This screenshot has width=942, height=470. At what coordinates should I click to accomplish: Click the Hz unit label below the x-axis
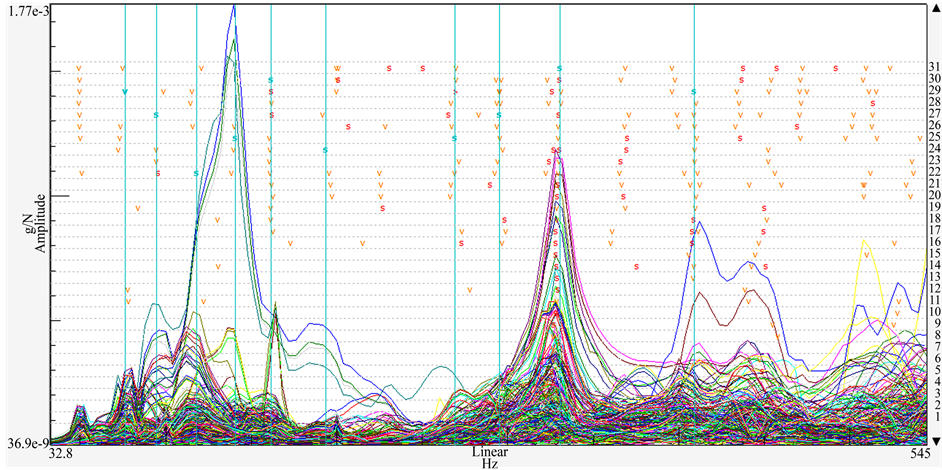(x=490, y=464)
